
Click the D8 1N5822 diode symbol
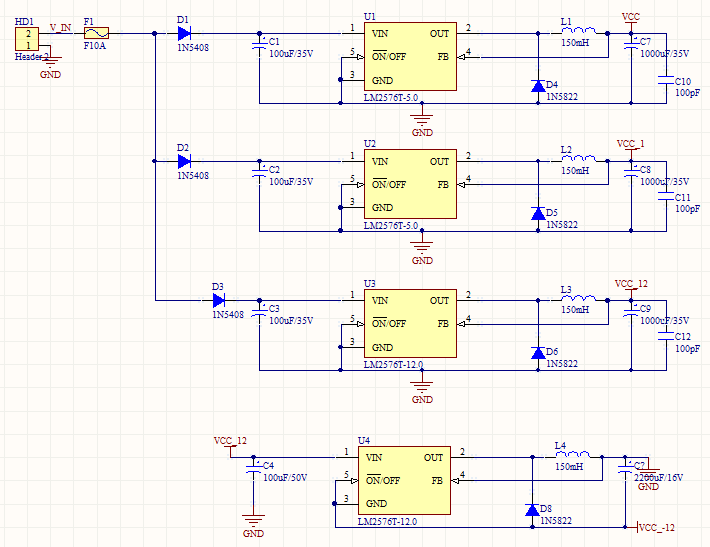point(532,510)
